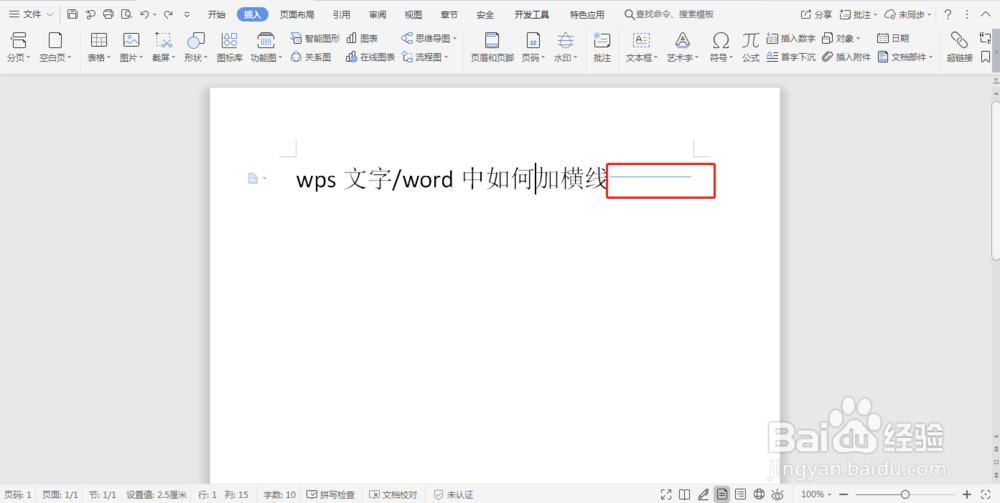Click the 分享 share button
This screenshot has height=503, width=1000.
[x=816, y=15]
